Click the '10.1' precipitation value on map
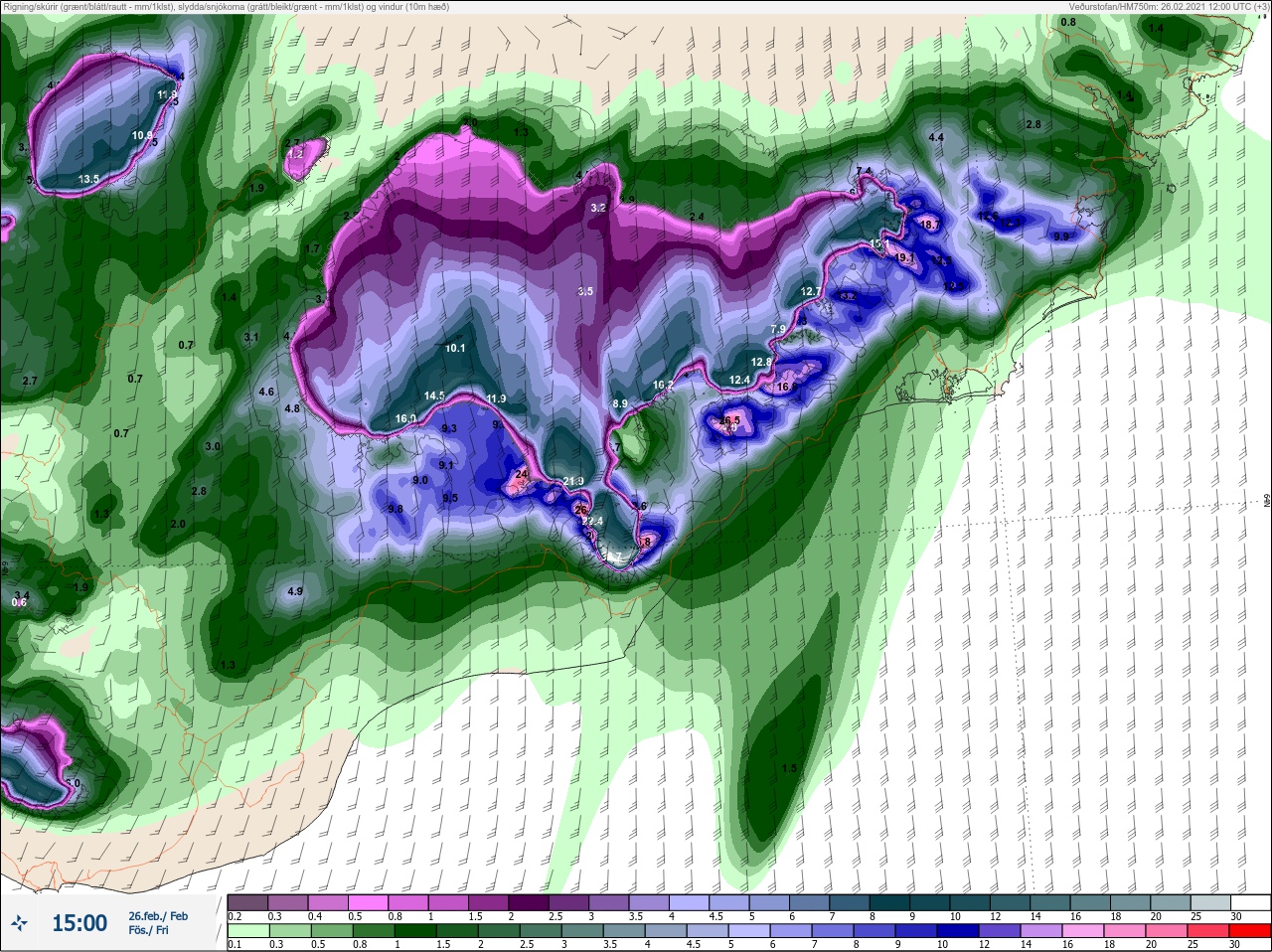This screenshot has height=952, width=1272. pos(455,348)
